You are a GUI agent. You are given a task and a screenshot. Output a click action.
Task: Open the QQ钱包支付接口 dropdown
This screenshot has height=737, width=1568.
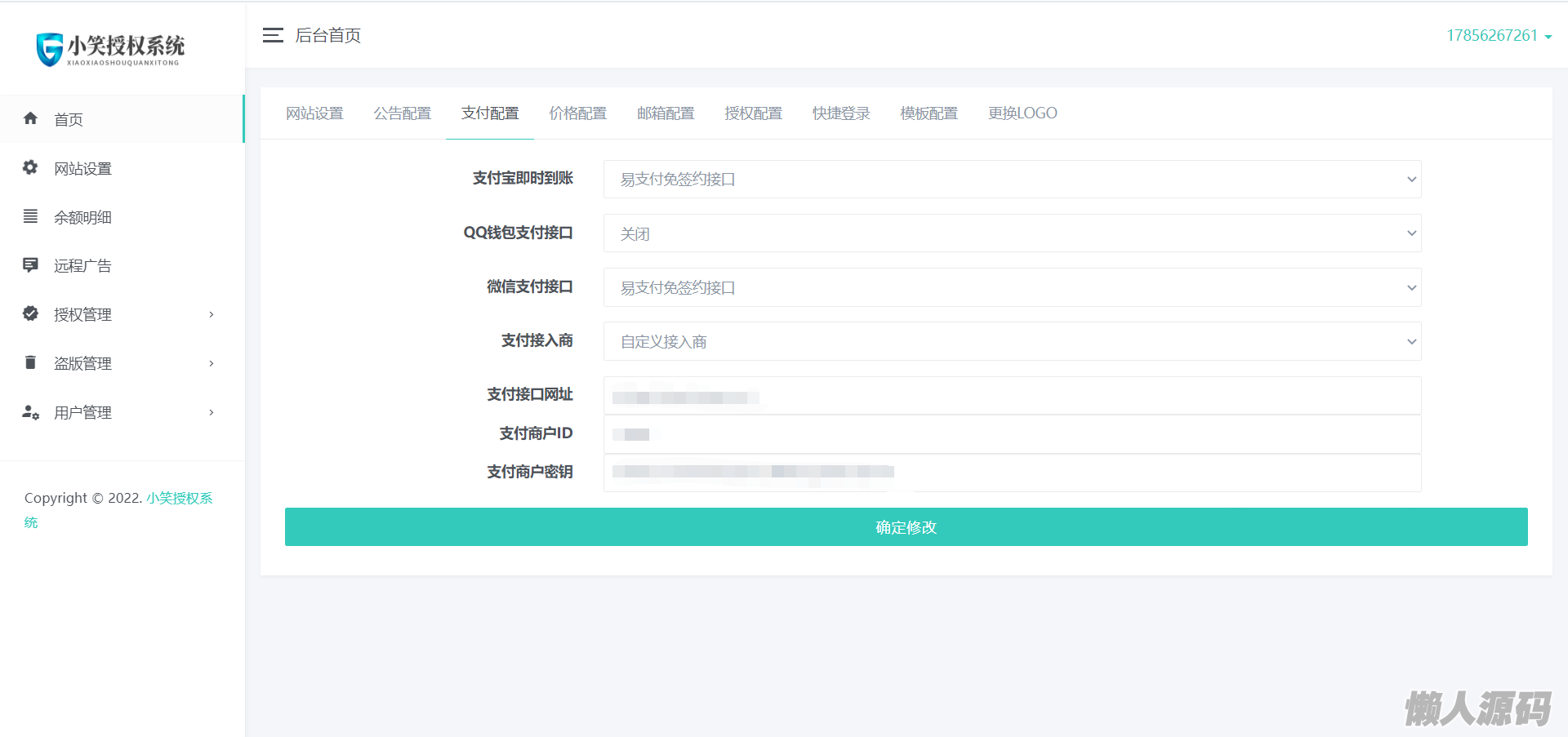coord(1012,233)
